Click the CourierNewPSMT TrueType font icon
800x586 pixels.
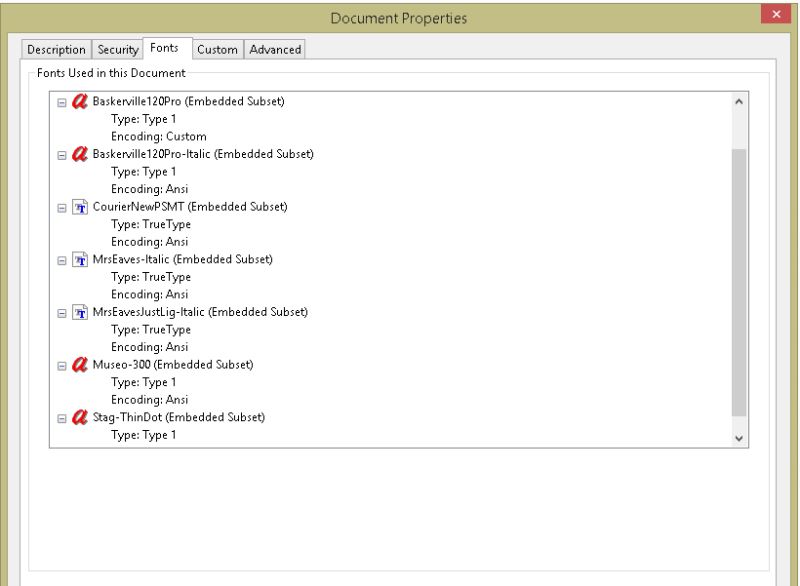(80, 207)
